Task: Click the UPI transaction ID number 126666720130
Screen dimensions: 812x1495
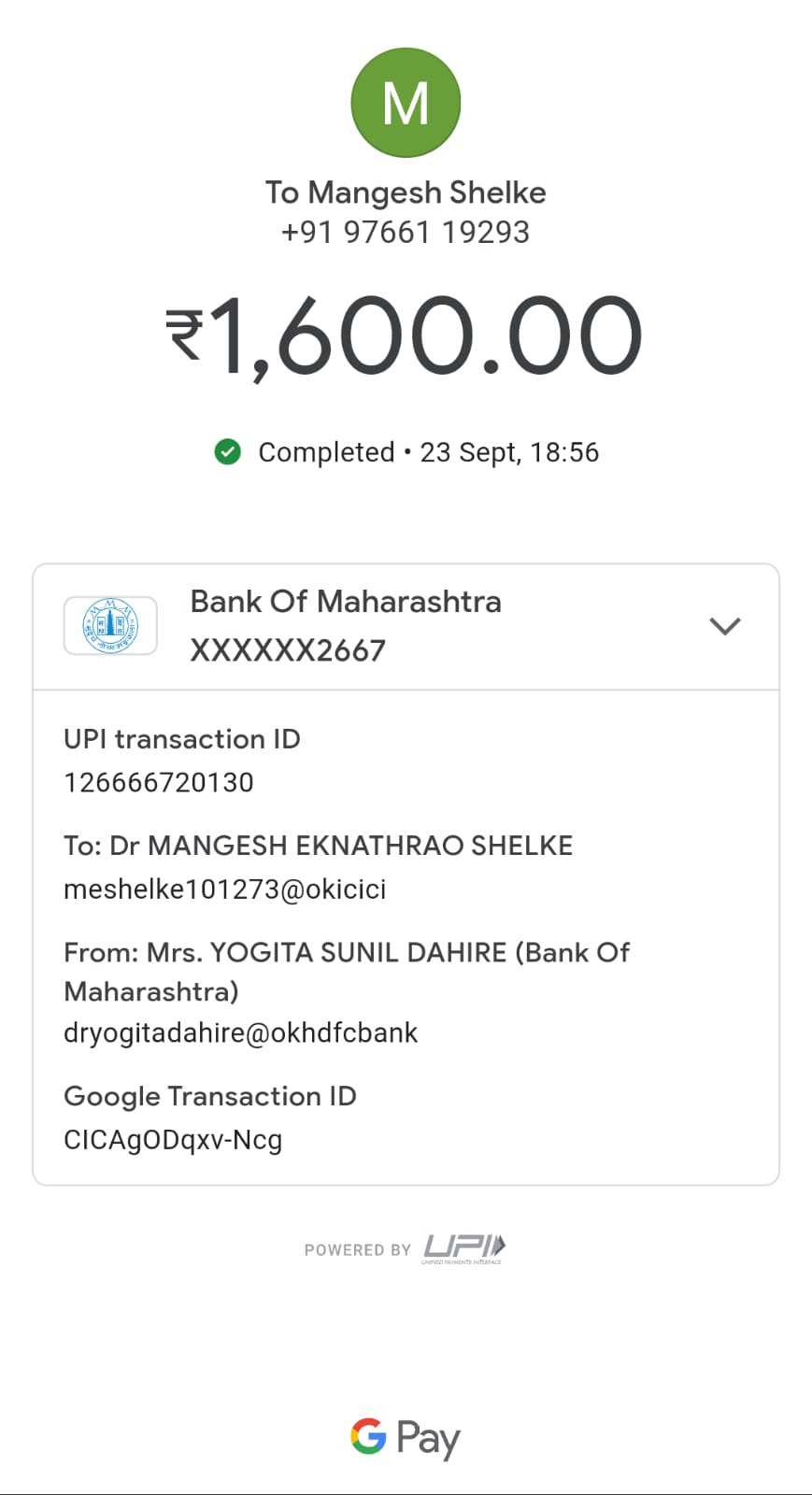Action: pyautogui.click(x=159, y=782)
